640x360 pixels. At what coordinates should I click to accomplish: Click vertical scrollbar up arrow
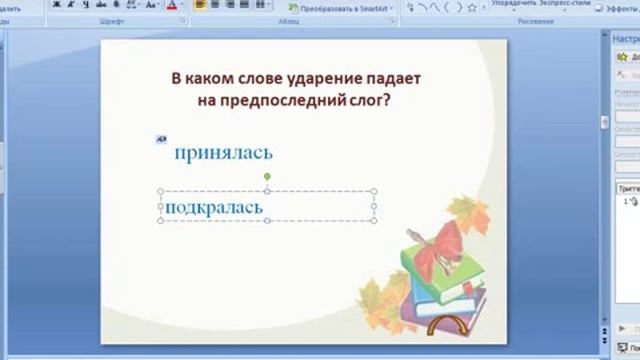pyautogui.click(x=605, y=36)
